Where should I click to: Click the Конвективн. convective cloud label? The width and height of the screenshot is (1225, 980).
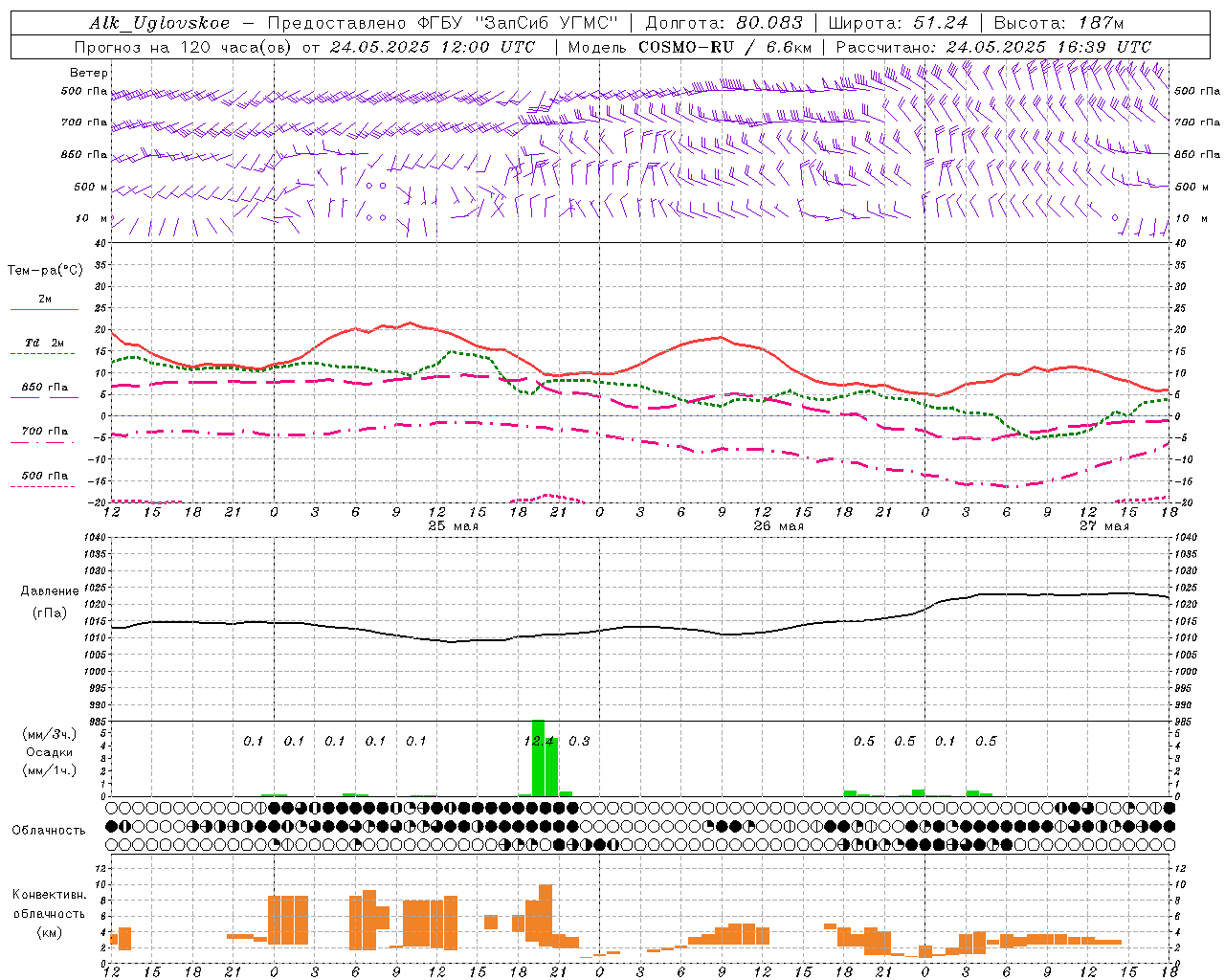49,895
